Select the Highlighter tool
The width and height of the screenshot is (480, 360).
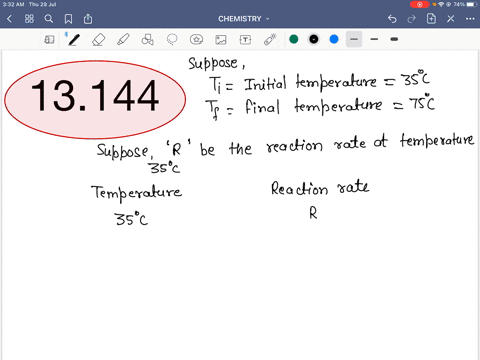click(123, 40)
